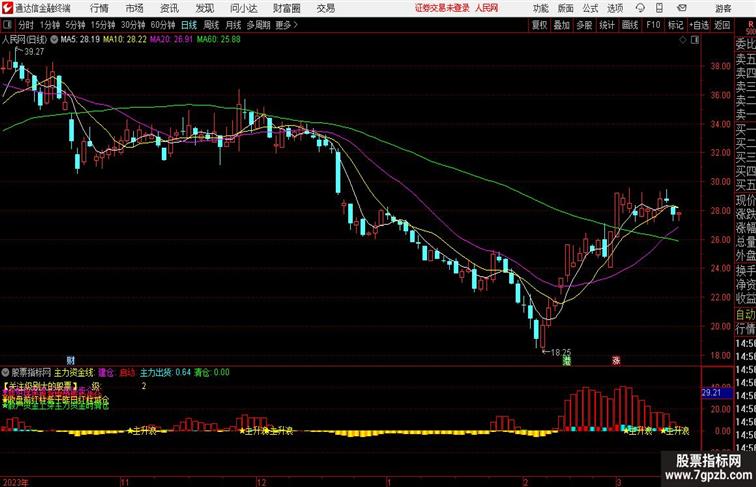This screenshot has height=487, width=756.
Task: Click the diamond icon at chart top right
Action: coord(683,40)
